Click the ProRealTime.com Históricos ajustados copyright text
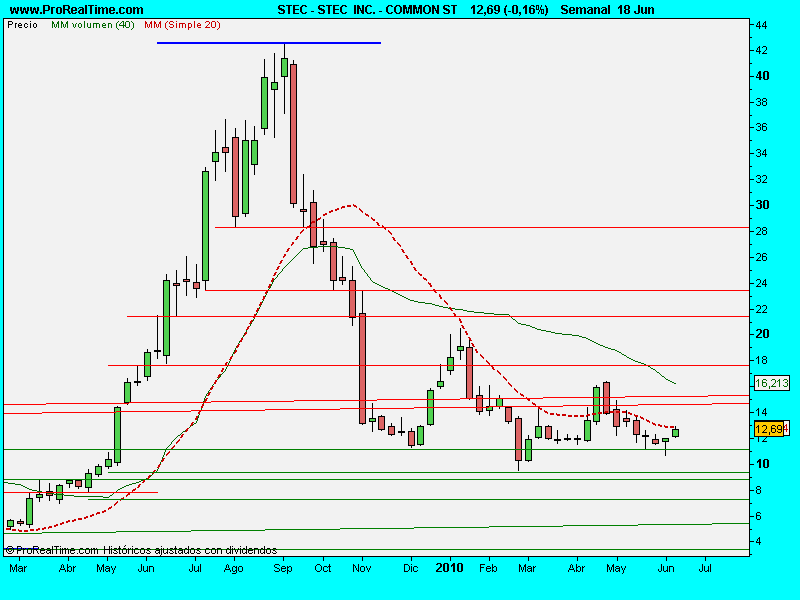Screen dimensions: 800x600 click(141, 551)
